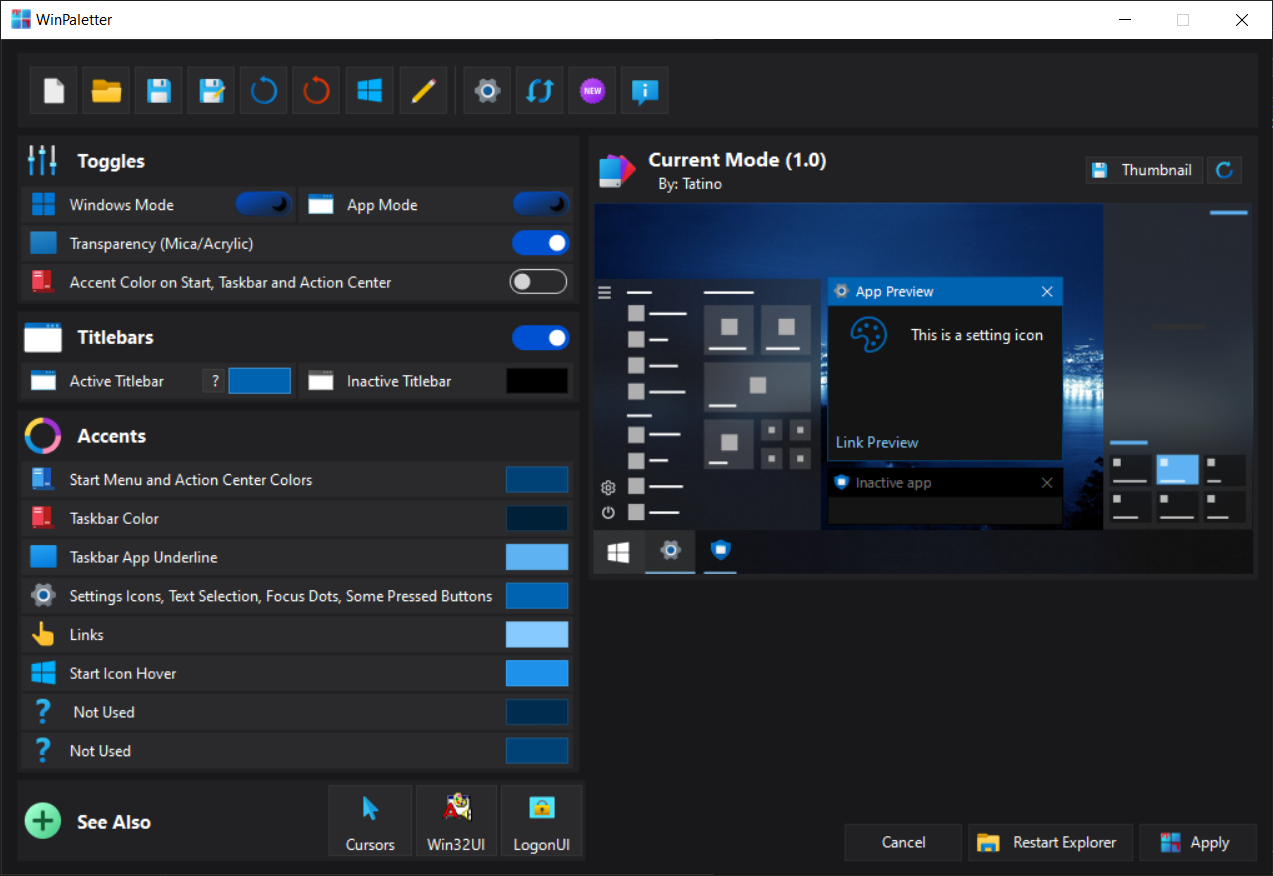1273x876 pixels.
Task: Open the Cursors editor button
Action: pos(370,821)
